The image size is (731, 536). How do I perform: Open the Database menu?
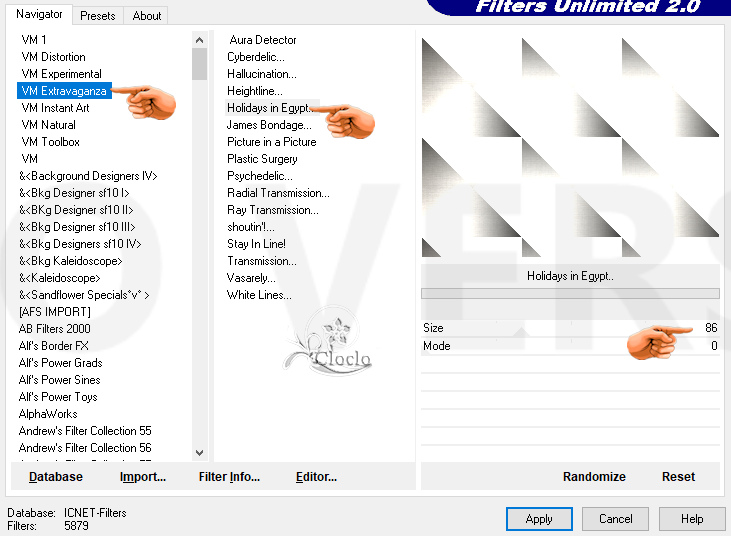56,477
